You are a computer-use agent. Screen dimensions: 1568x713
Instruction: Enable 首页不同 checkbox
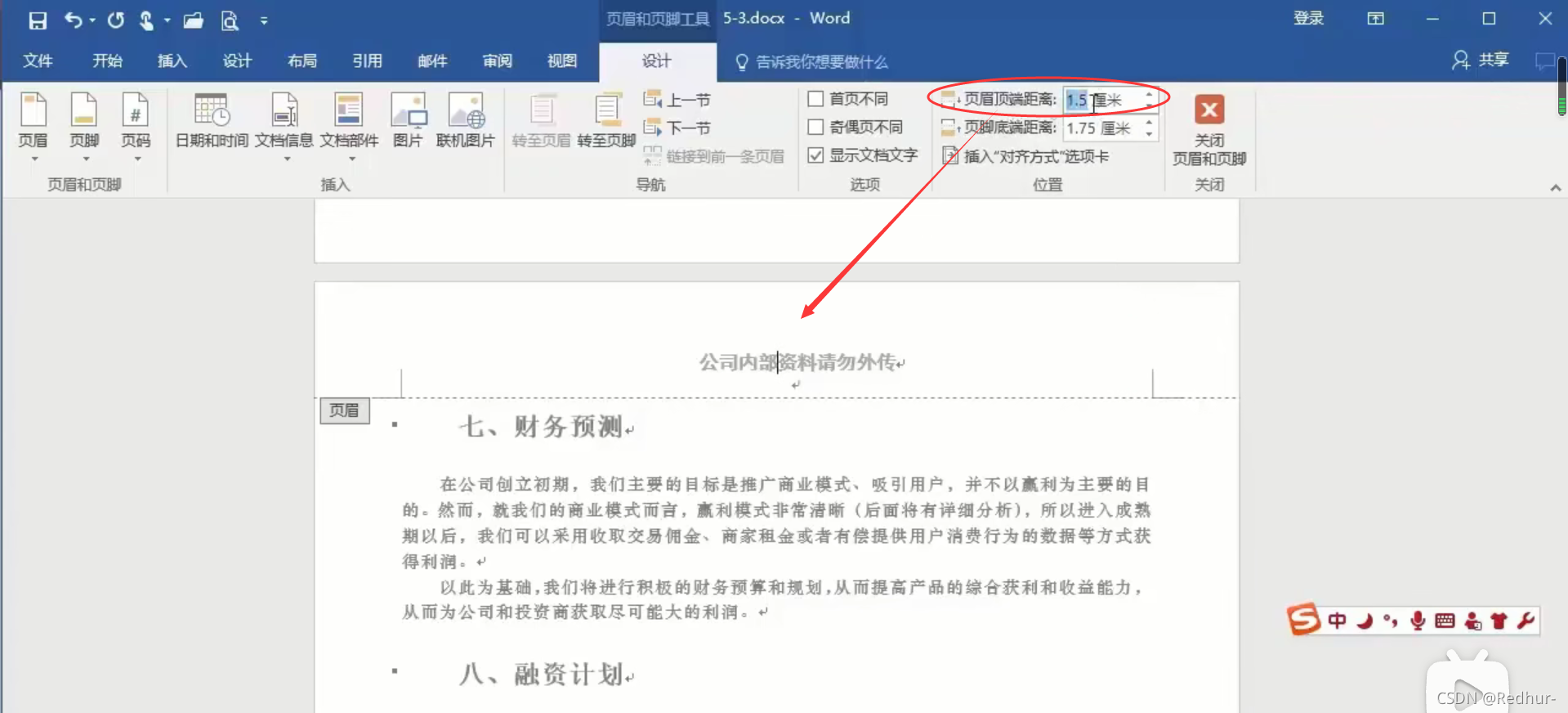(x=815, y=99)
